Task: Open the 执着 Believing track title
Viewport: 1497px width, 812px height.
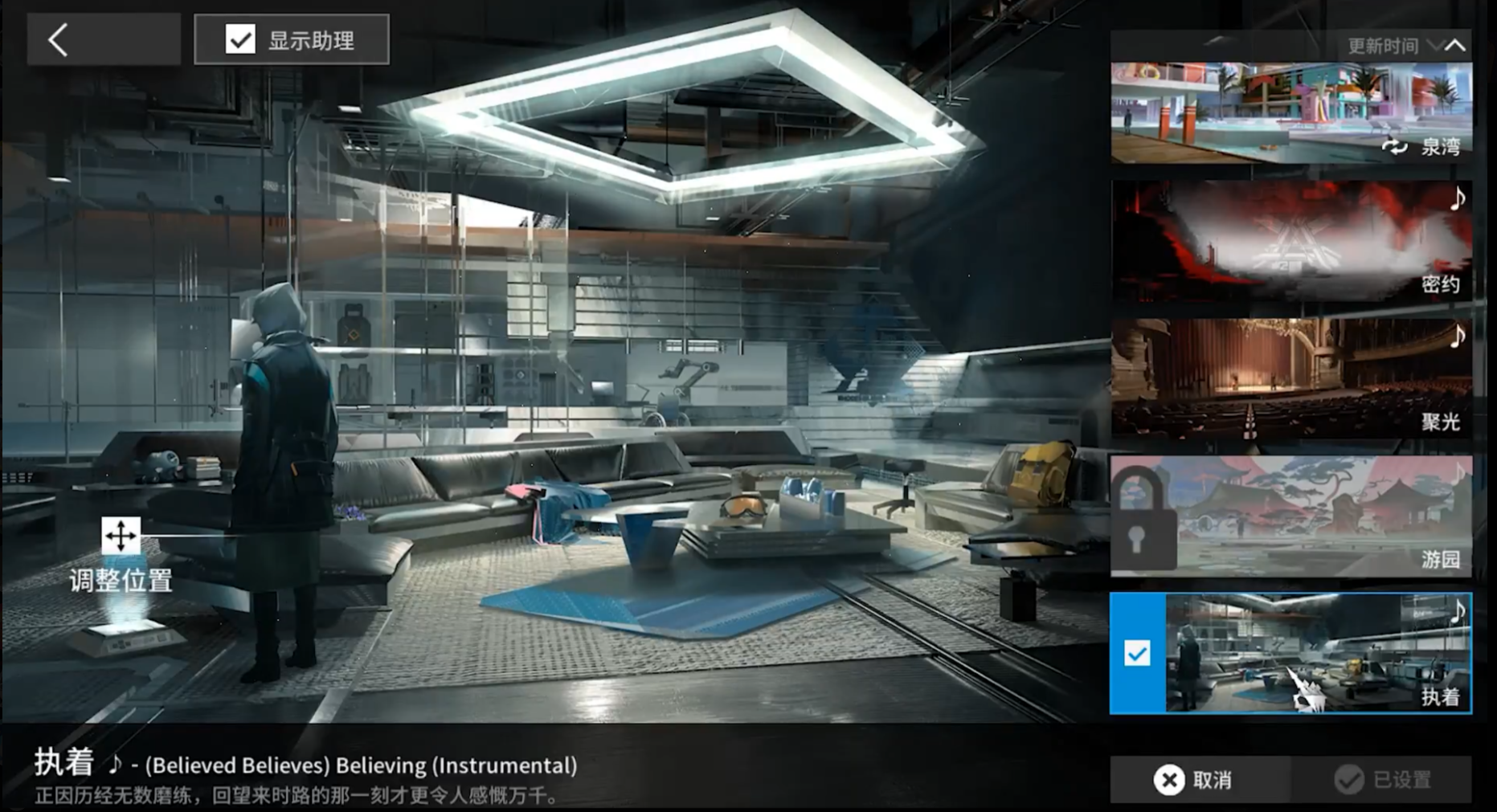Action: pos(305,764)
